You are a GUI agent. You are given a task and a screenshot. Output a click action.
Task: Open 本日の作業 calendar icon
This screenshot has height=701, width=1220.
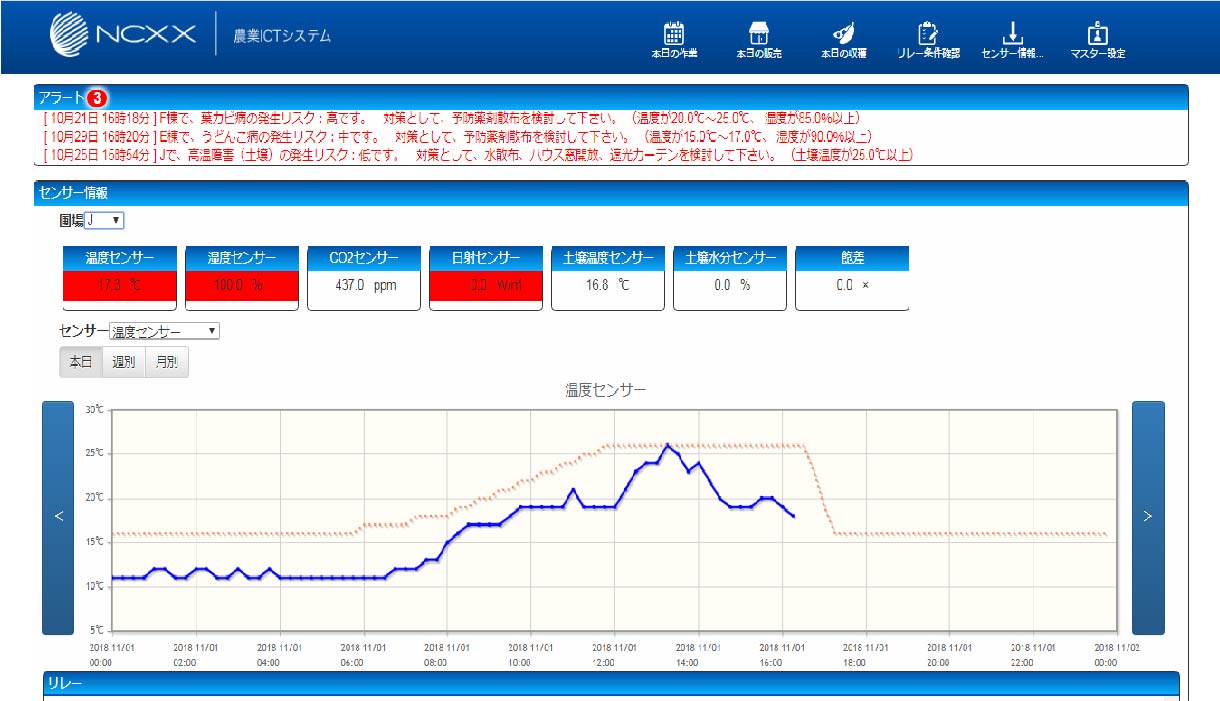(674, 31)
